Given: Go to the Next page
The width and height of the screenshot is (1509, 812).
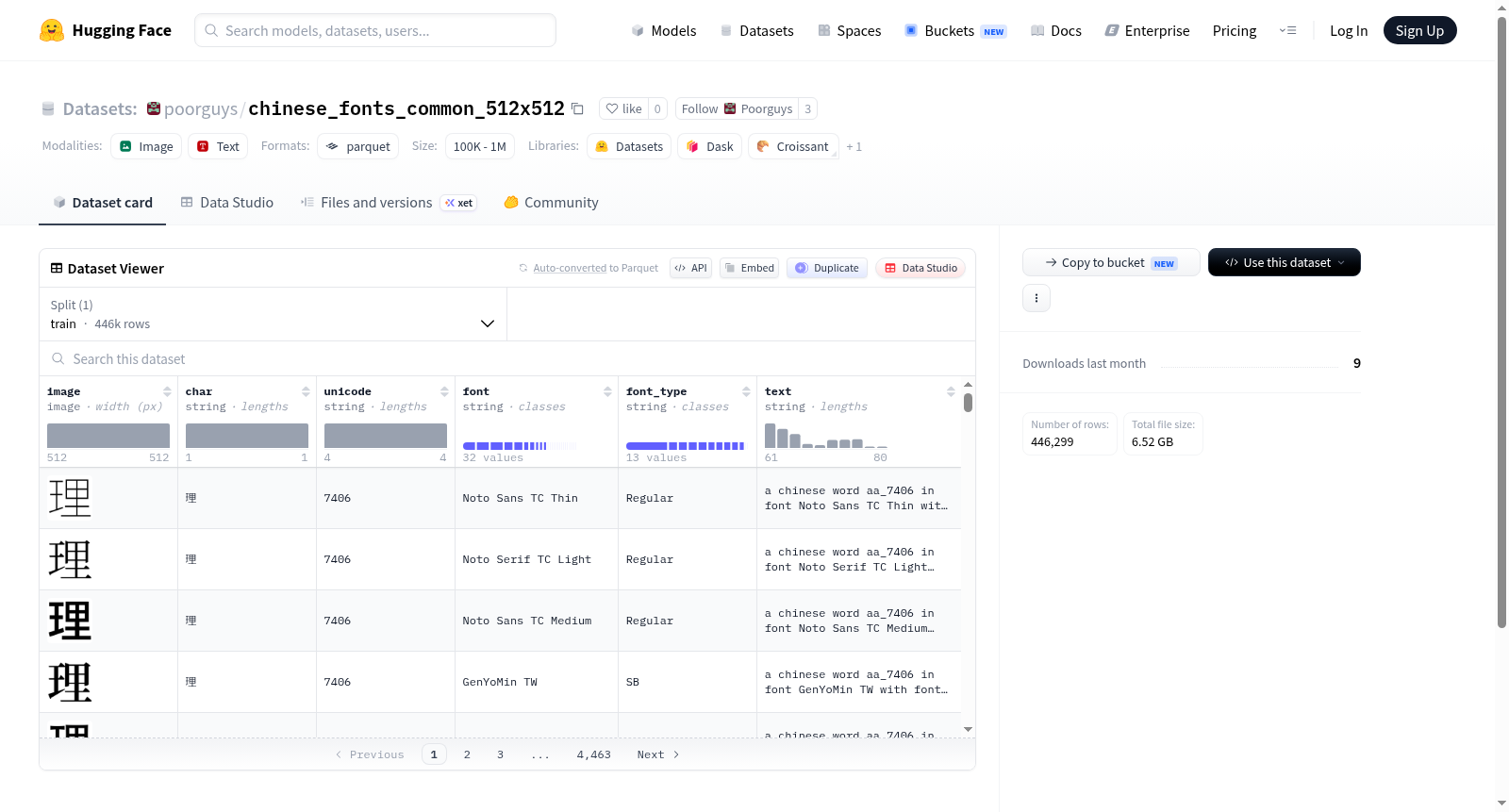Looking at the screenshot, I should [658, 754].
